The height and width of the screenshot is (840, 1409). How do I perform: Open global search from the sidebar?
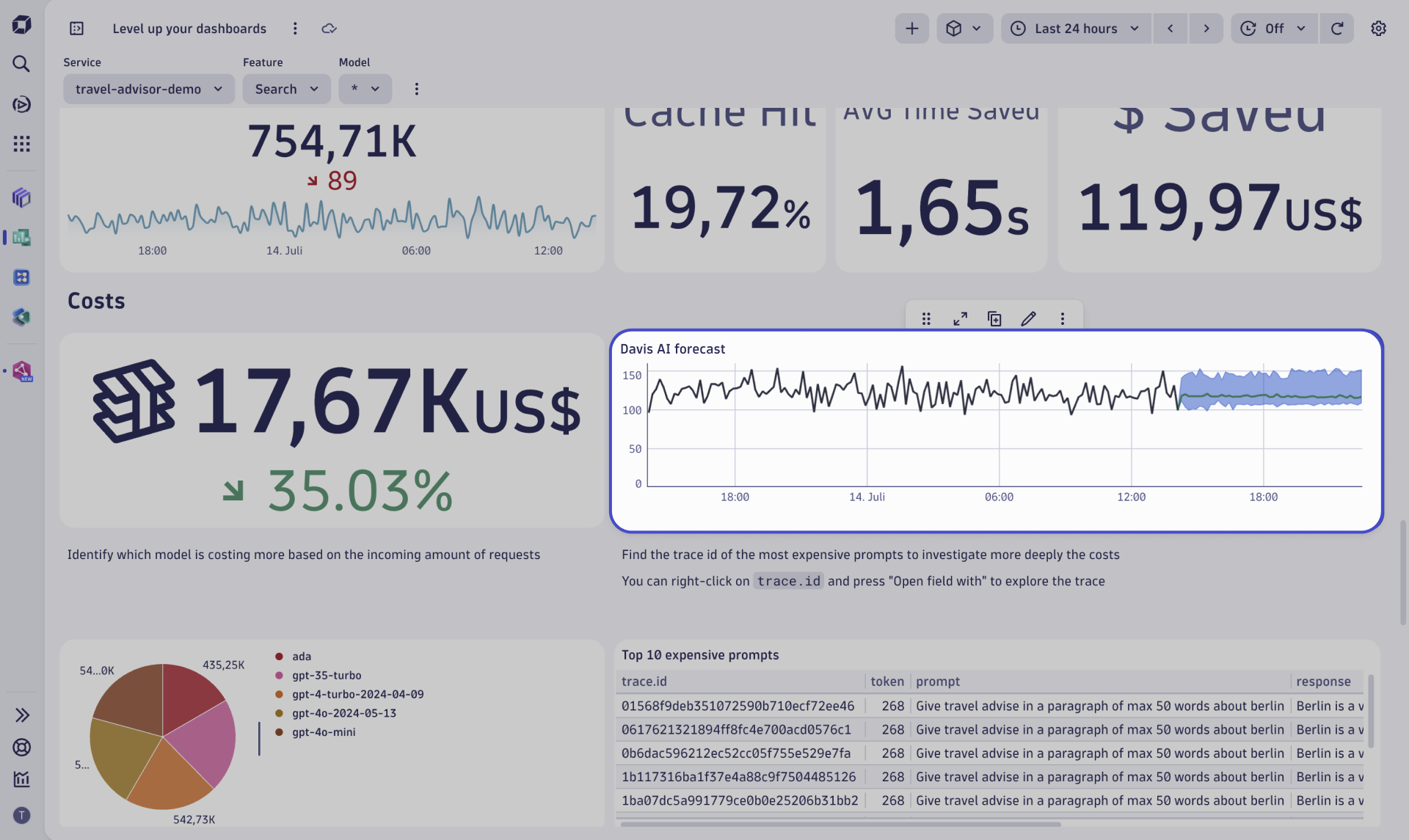pos(21,64)
